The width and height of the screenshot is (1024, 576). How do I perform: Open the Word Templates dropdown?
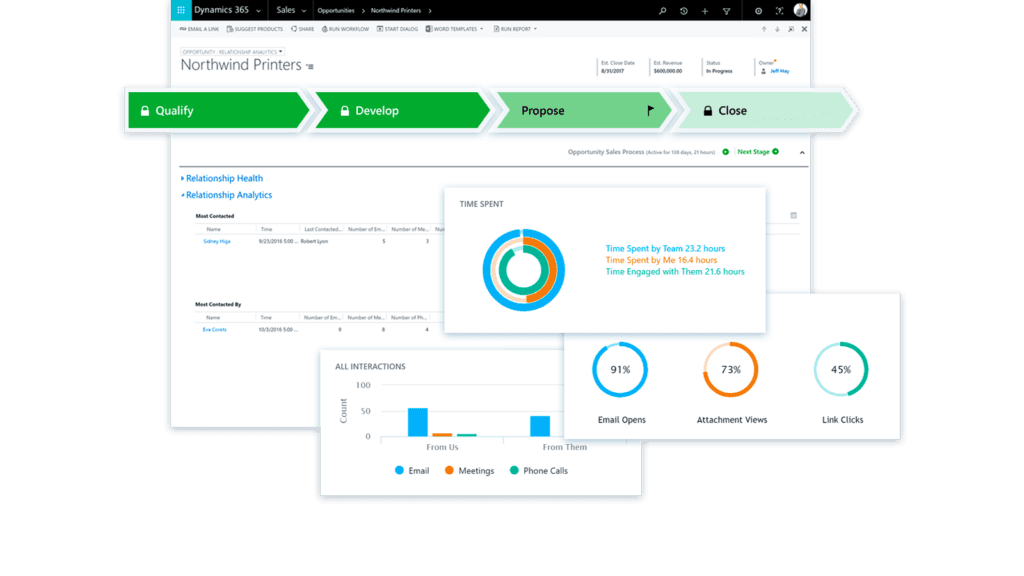click(x=455, y=29)
